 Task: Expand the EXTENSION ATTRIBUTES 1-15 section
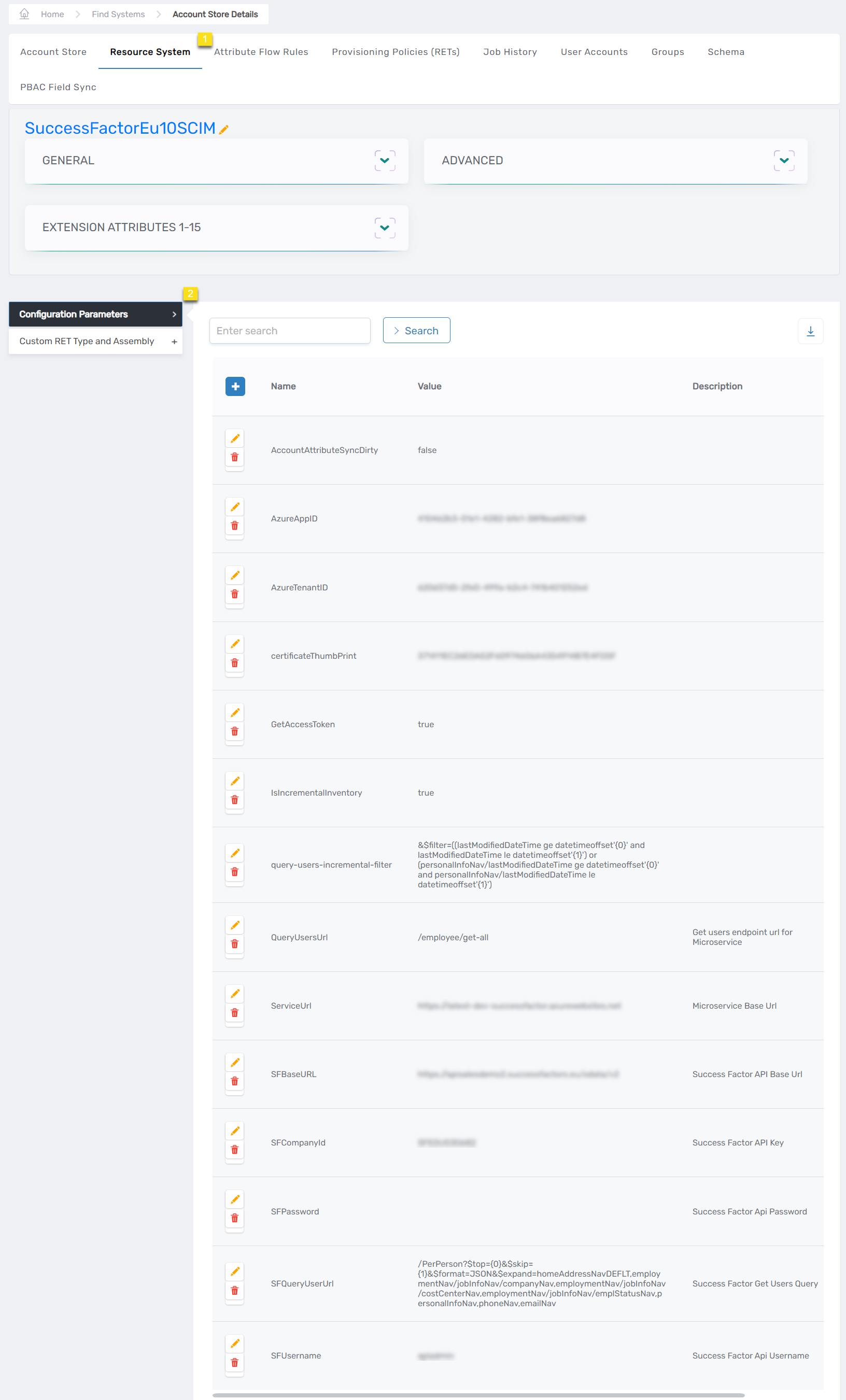click(x=385, y=228)
